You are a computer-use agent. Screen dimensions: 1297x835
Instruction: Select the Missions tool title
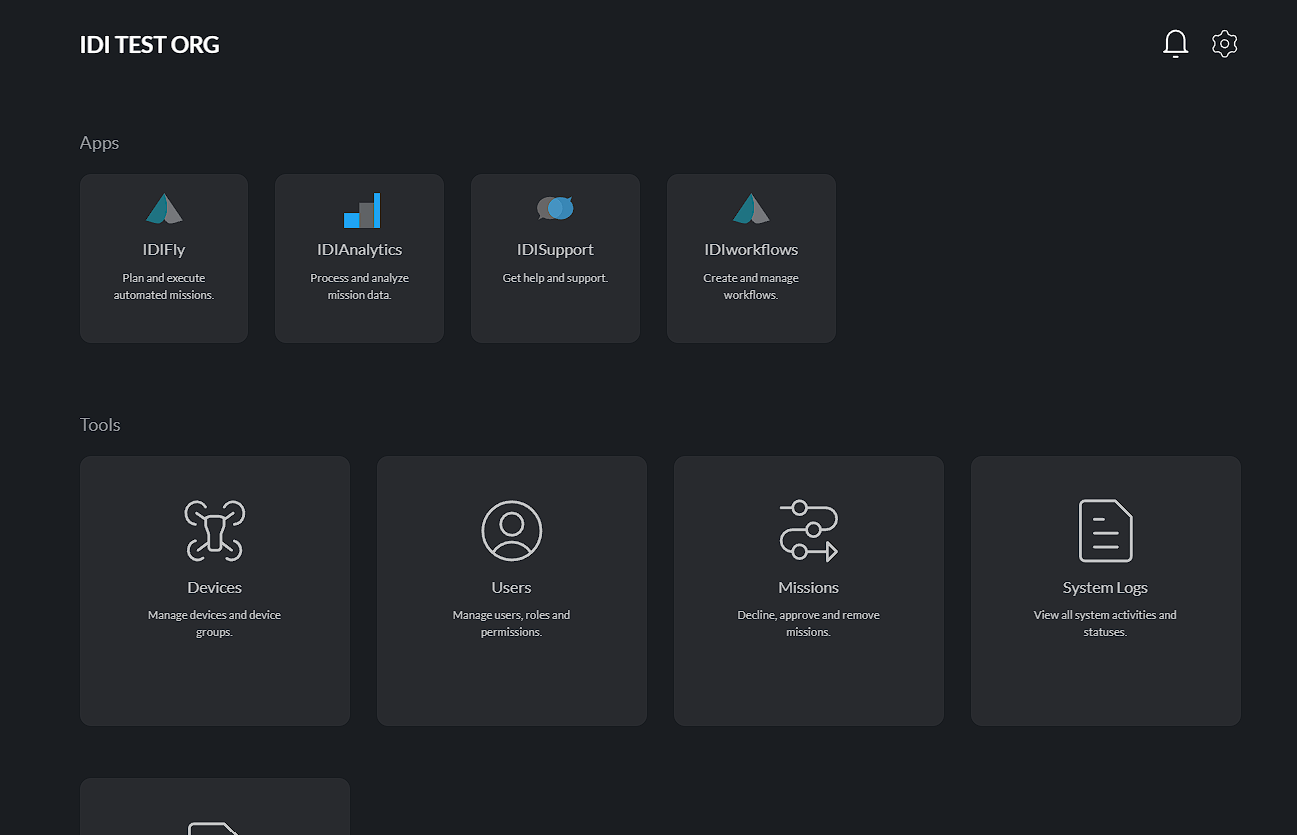pos(808,588)
